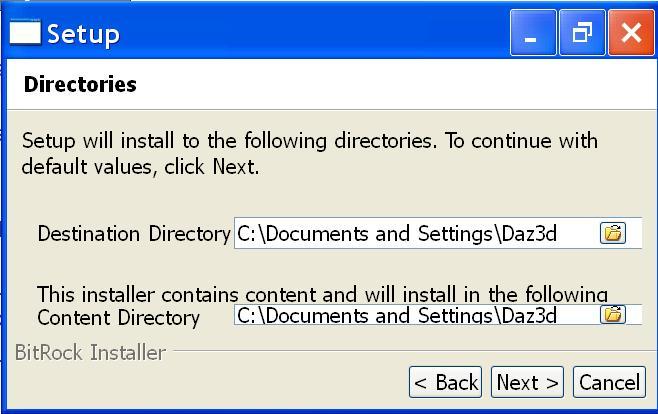Viewport: 658px width, 414px height.
Task: Click the Setup window icon in title bar
Action: pos(24,33)
